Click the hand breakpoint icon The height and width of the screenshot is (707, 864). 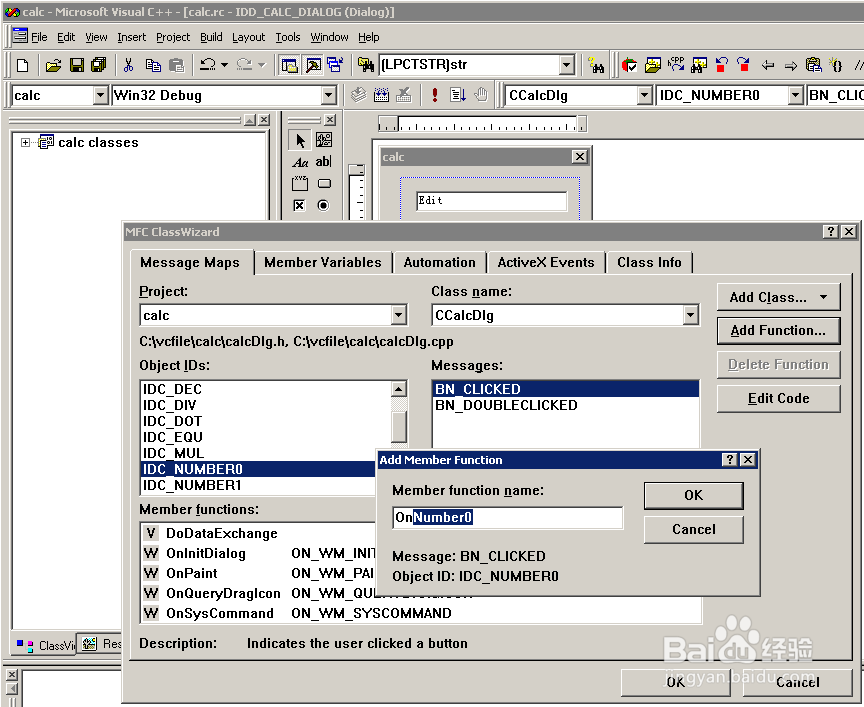tap(480, 95)
